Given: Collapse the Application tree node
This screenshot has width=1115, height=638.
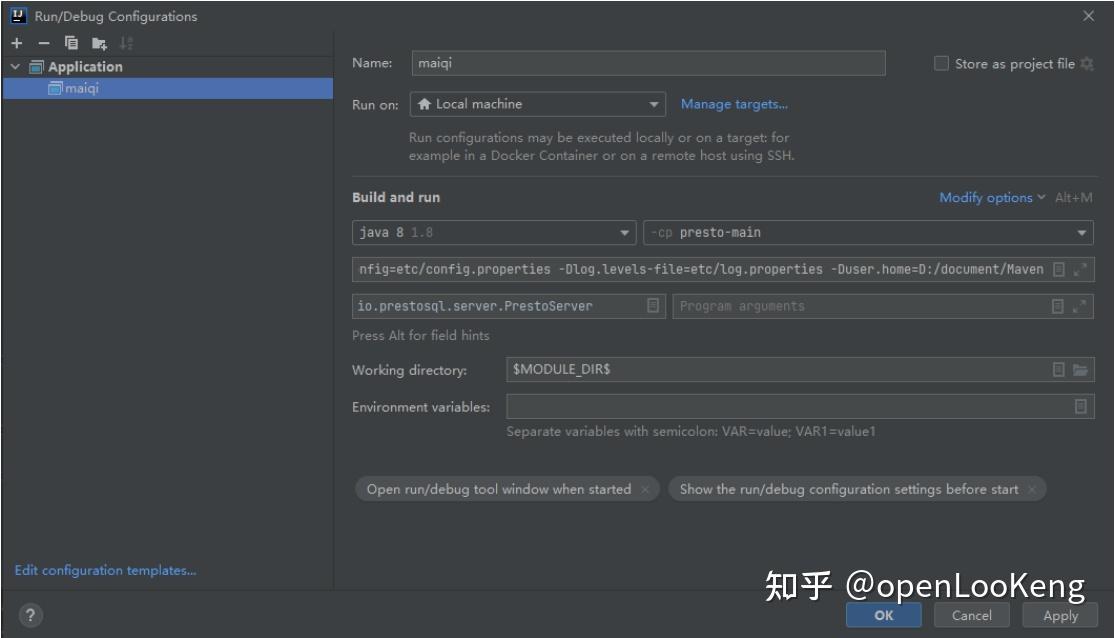Looking at the screenshot, I should [14, 66].
